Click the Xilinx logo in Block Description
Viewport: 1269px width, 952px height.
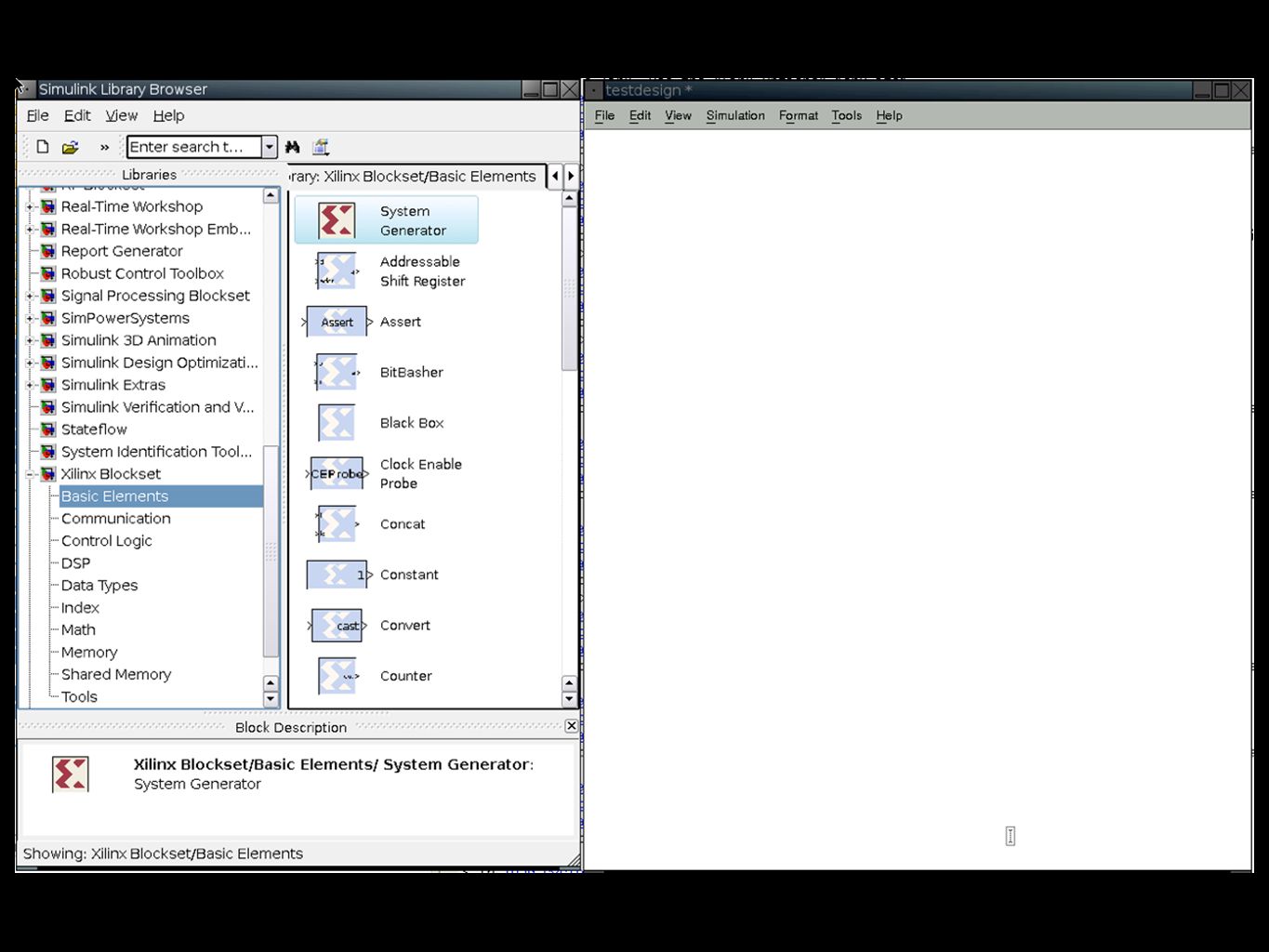71,774
